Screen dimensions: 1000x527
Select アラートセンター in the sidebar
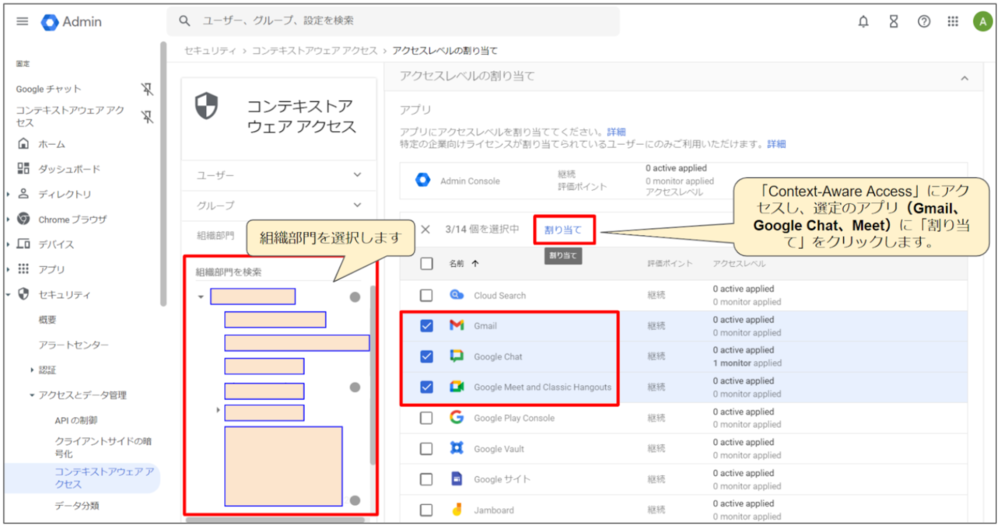click(x=74, y=345)
